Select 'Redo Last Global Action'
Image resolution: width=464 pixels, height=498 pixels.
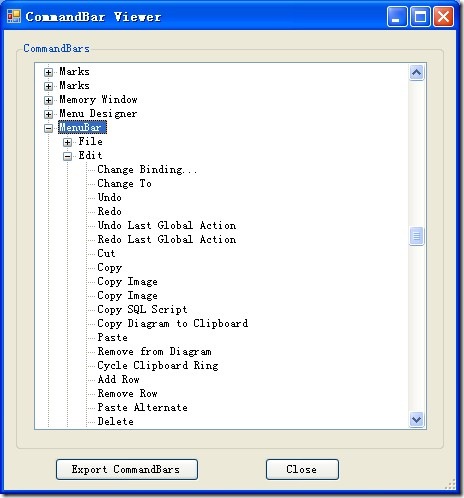click(167, 239)
